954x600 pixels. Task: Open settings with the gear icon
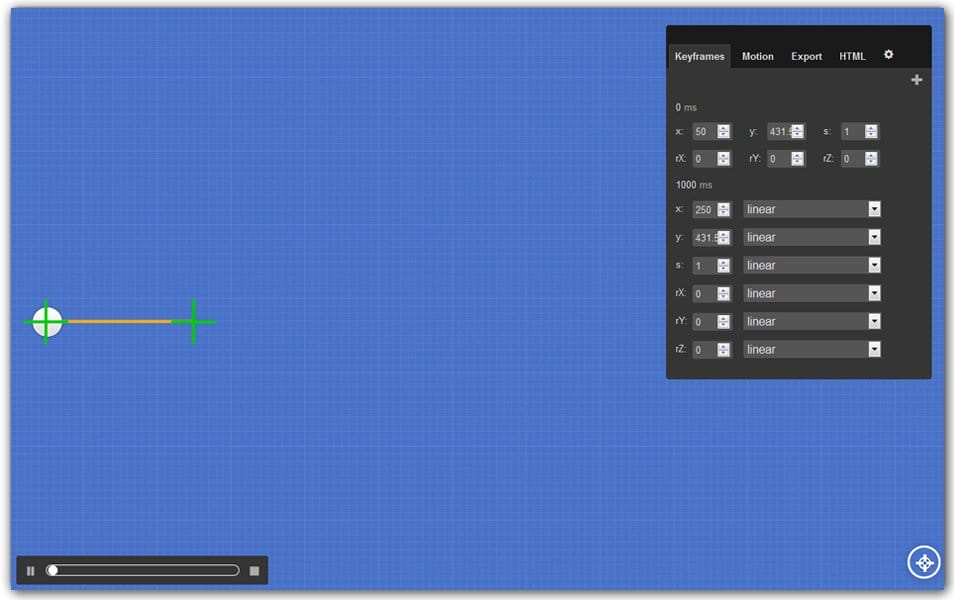(x=889, y=55)
